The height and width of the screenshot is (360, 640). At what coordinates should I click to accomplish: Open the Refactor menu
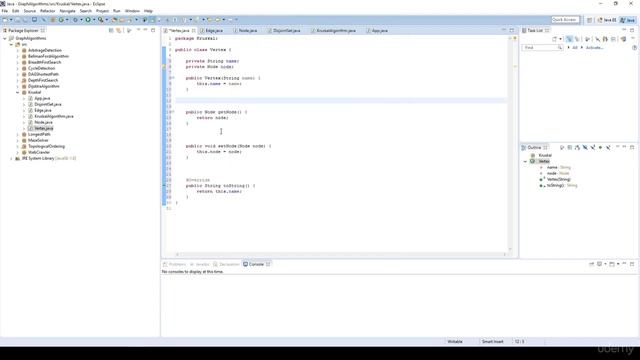pos(47,11)
